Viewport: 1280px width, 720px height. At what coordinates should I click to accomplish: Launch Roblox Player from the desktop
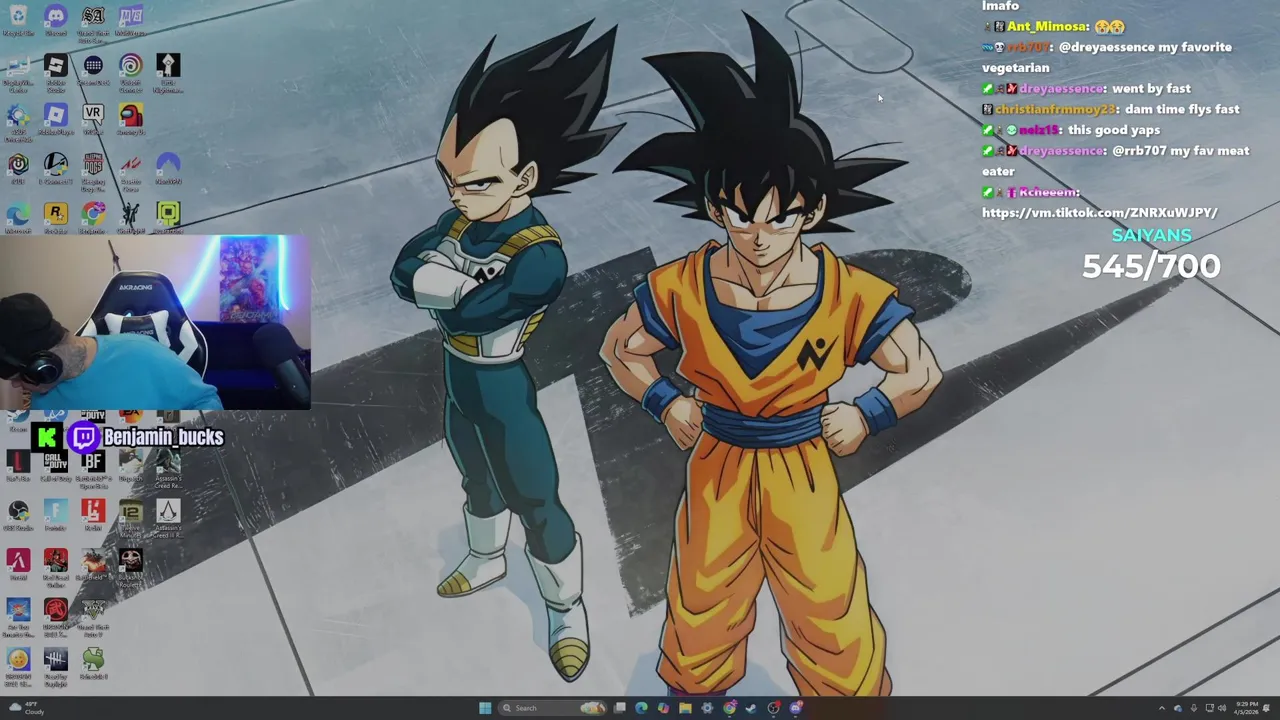tap(56, 119)
